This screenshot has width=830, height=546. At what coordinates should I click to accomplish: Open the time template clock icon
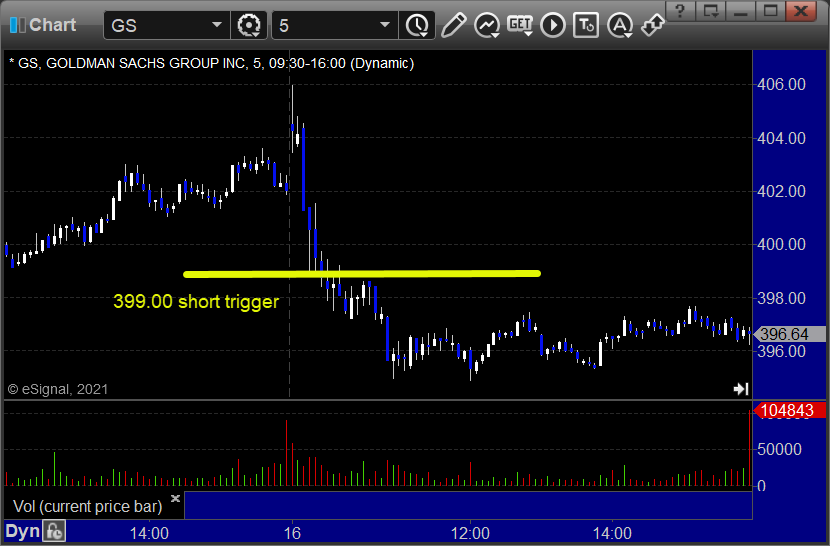click(418, 25)
